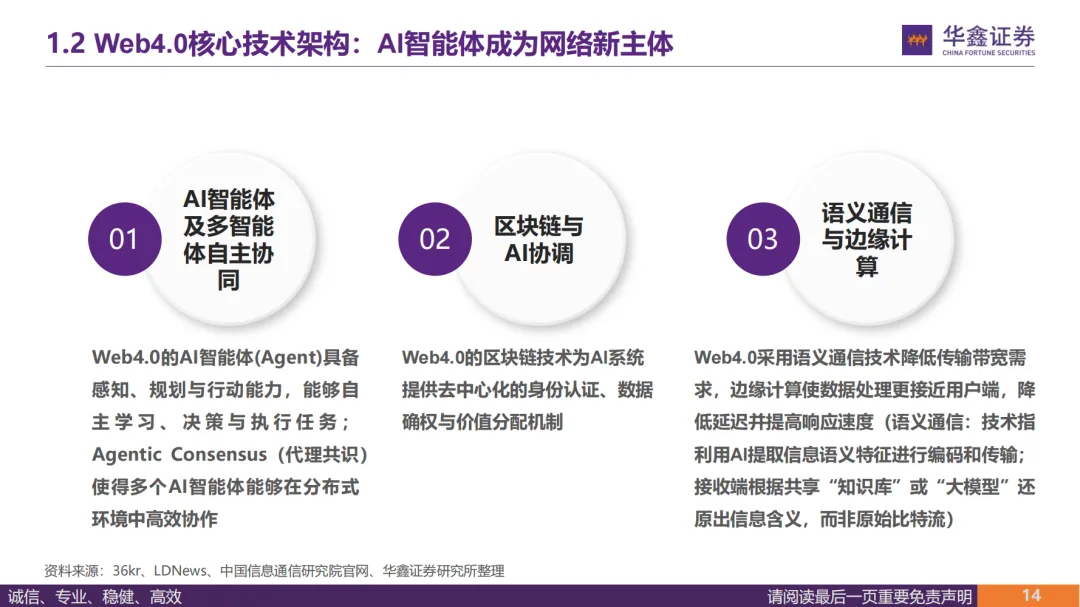
Task: Select the slide title about Web4.0核心技术架构
Action: click(x=360, y=43)
